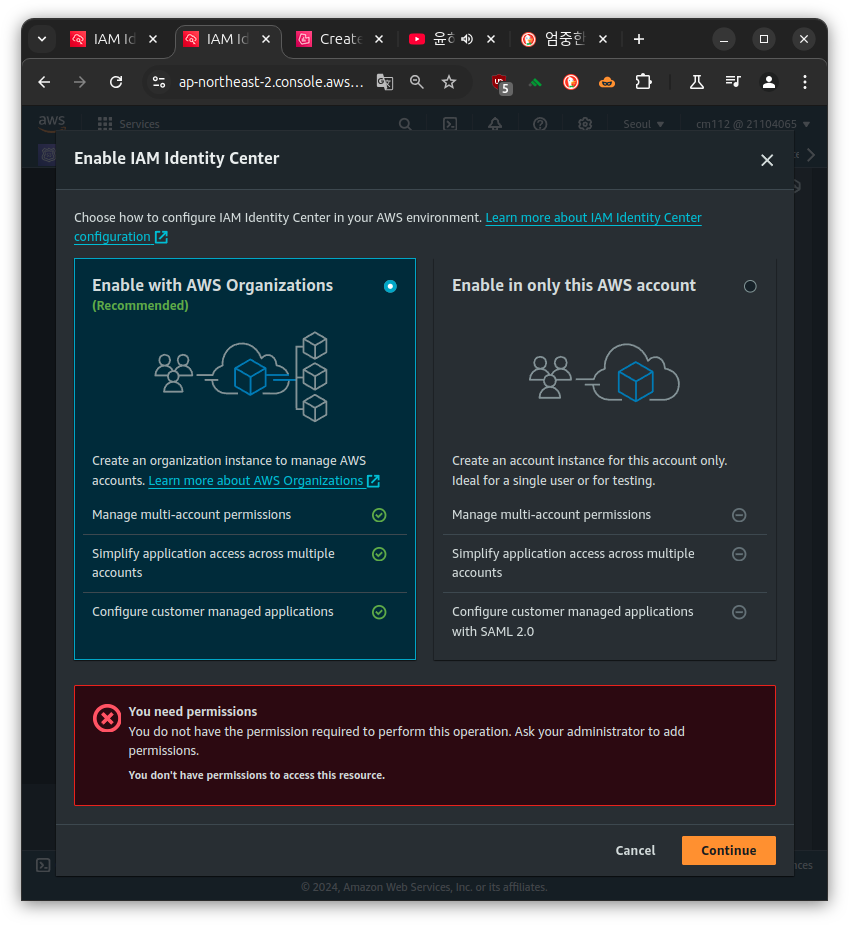The image size is (849, 925).
Task: Click the green extension icon in toolbar
Action: 535,82
